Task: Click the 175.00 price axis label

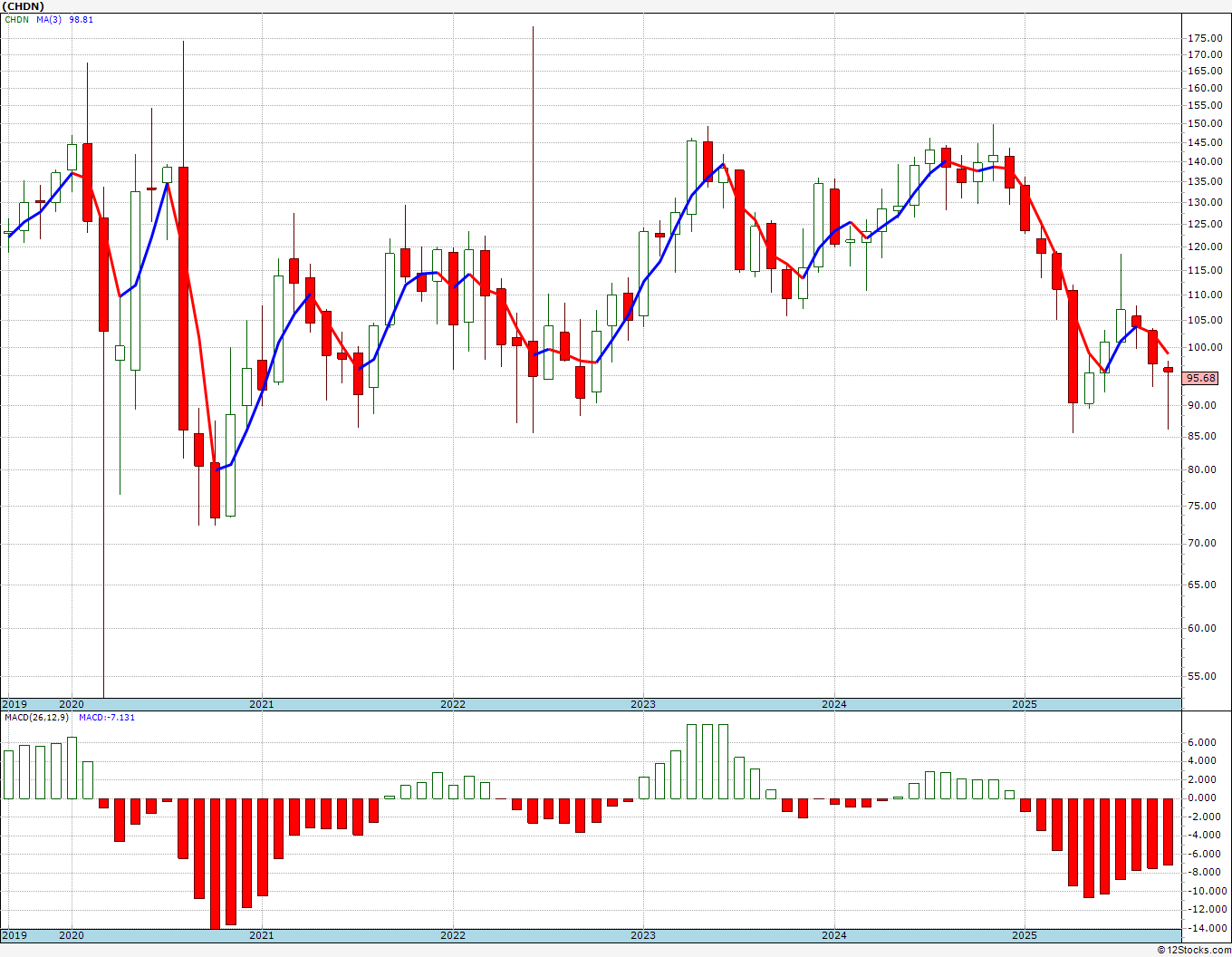Action: tap(1203, 38)
